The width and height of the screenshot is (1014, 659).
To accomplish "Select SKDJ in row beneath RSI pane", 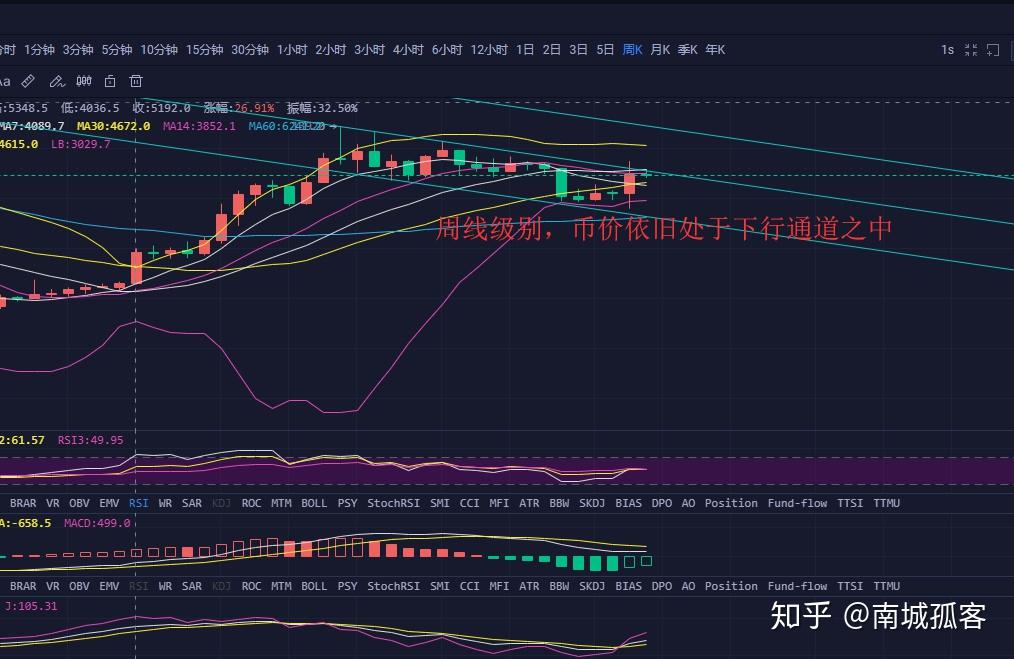I will pos(592,503).
